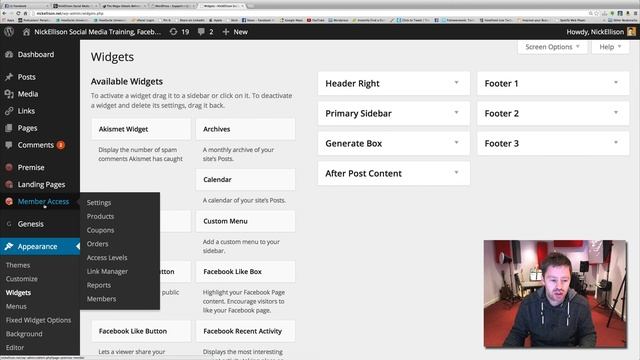This screenshot has width=640, height=360.
Task: Select the Facebook Like Button widget
Action: (141, 331)
